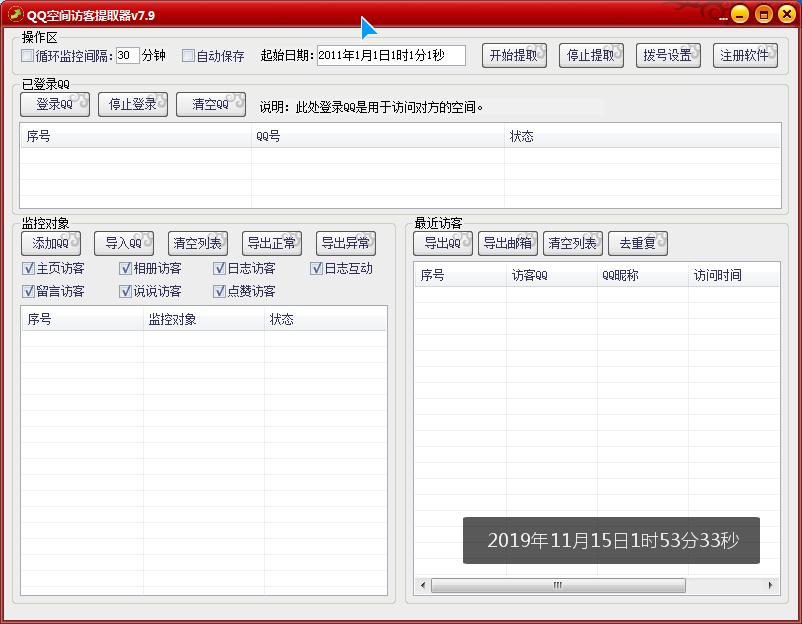Click the 去重复 button
Viewport: 802px width, 624px height.
coord(638,243)
